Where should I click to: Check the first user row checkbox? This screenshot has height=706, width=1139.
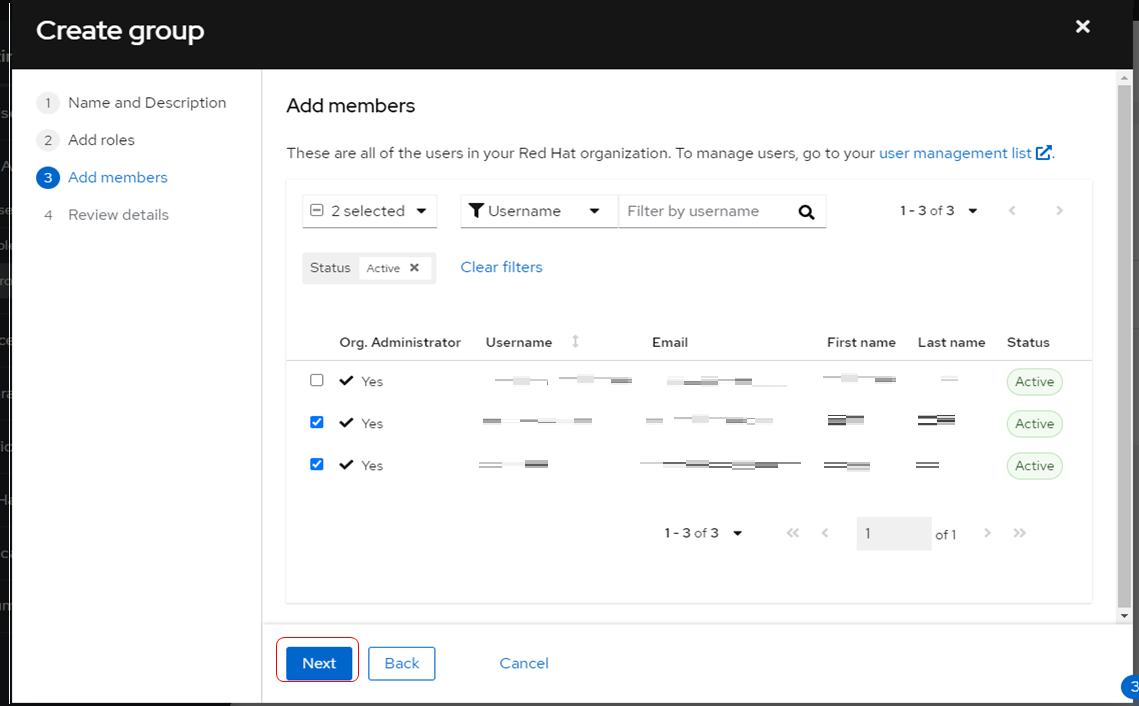click(x=317, y=380)
